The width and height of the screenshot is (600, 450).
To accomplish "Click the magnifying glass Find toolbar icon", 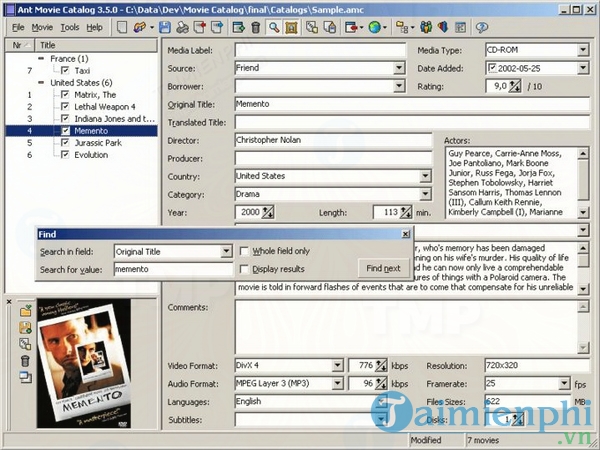I will [x=274, y=28].
